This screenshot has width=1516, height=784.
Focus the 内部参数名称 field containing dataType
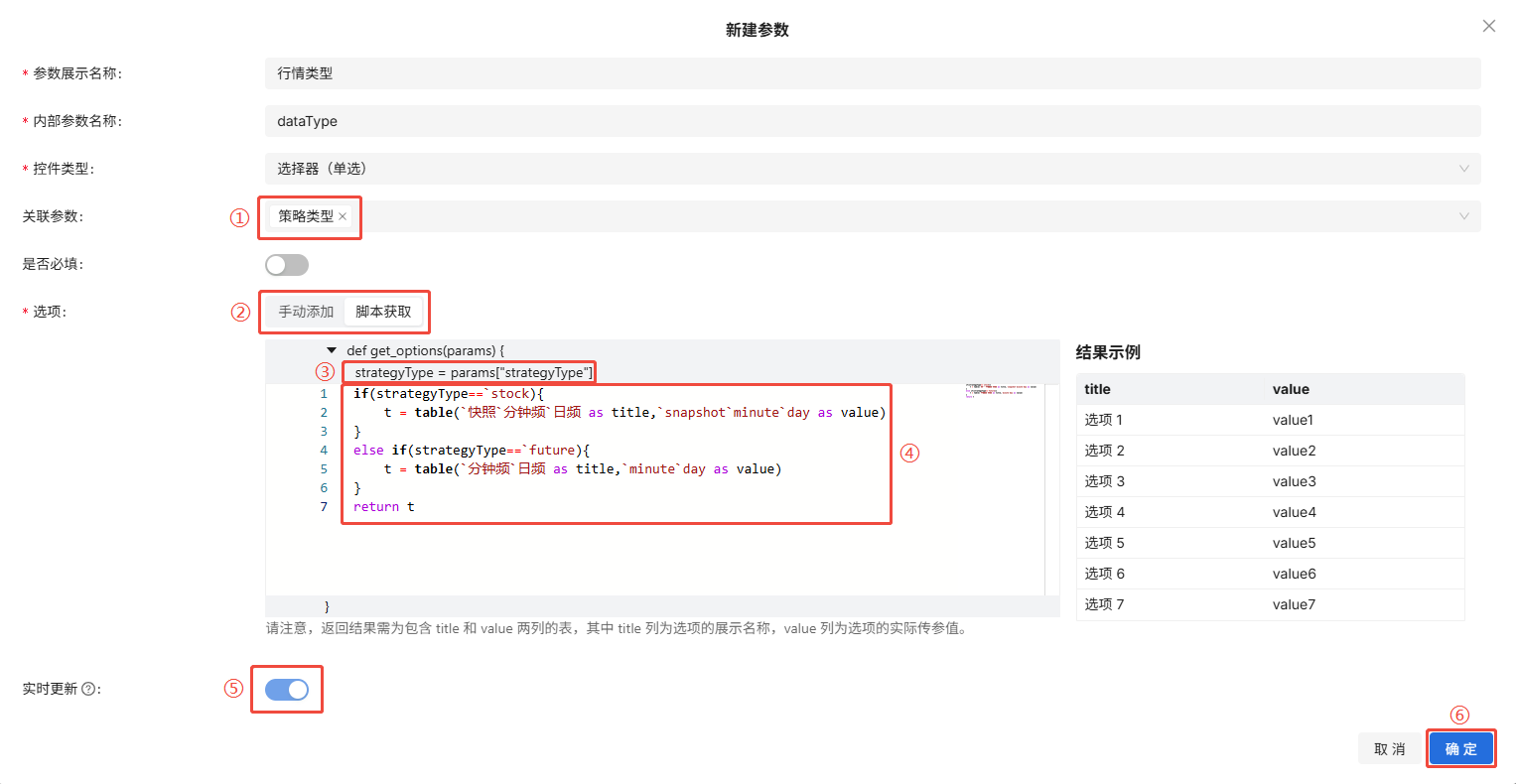(x=872, y=121)
